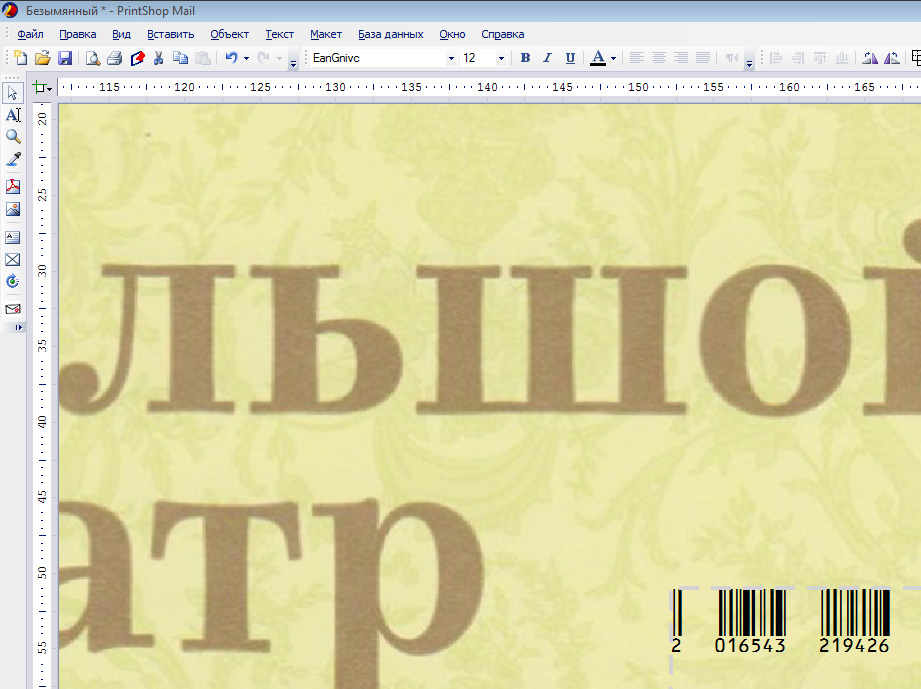Toggle italic formatting

point(547,58)
